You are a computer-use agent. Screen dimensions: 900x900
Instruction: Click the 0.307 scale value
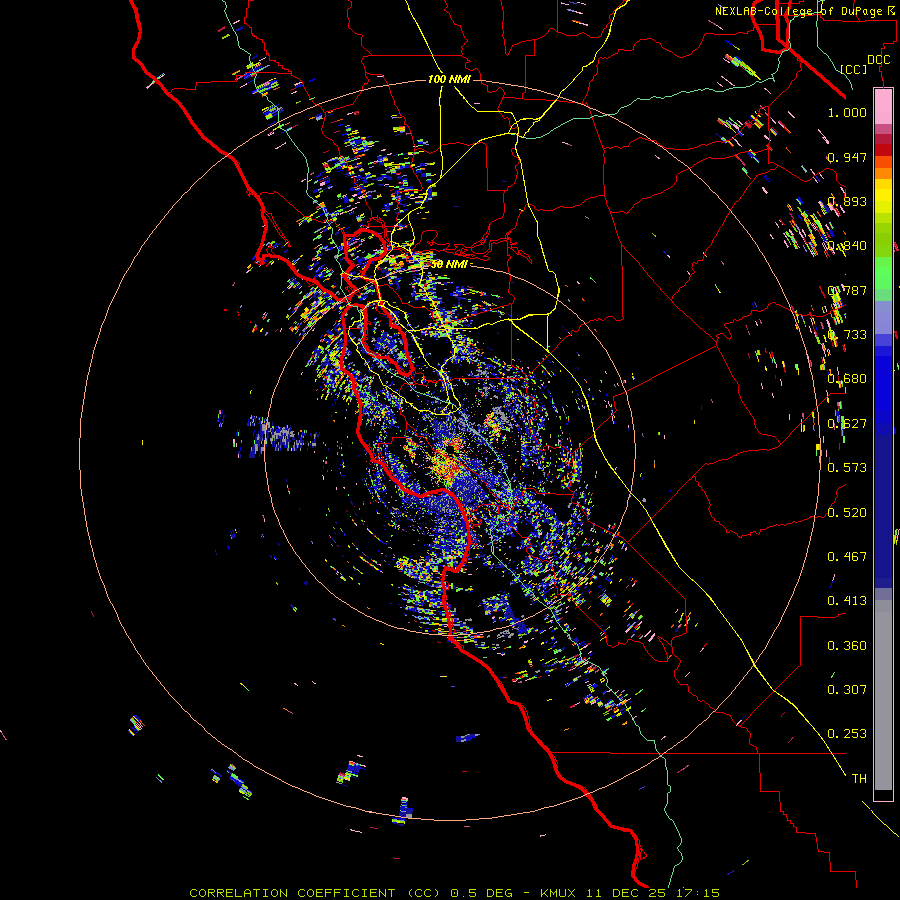[x=847, y=690]
